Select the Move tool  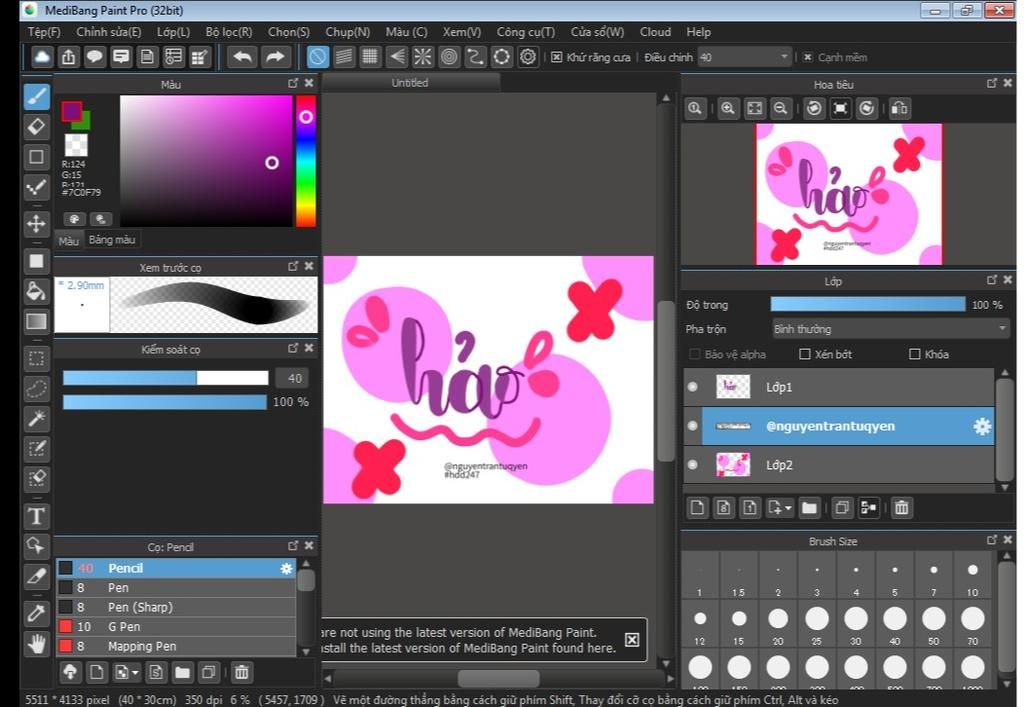(37, 224)
